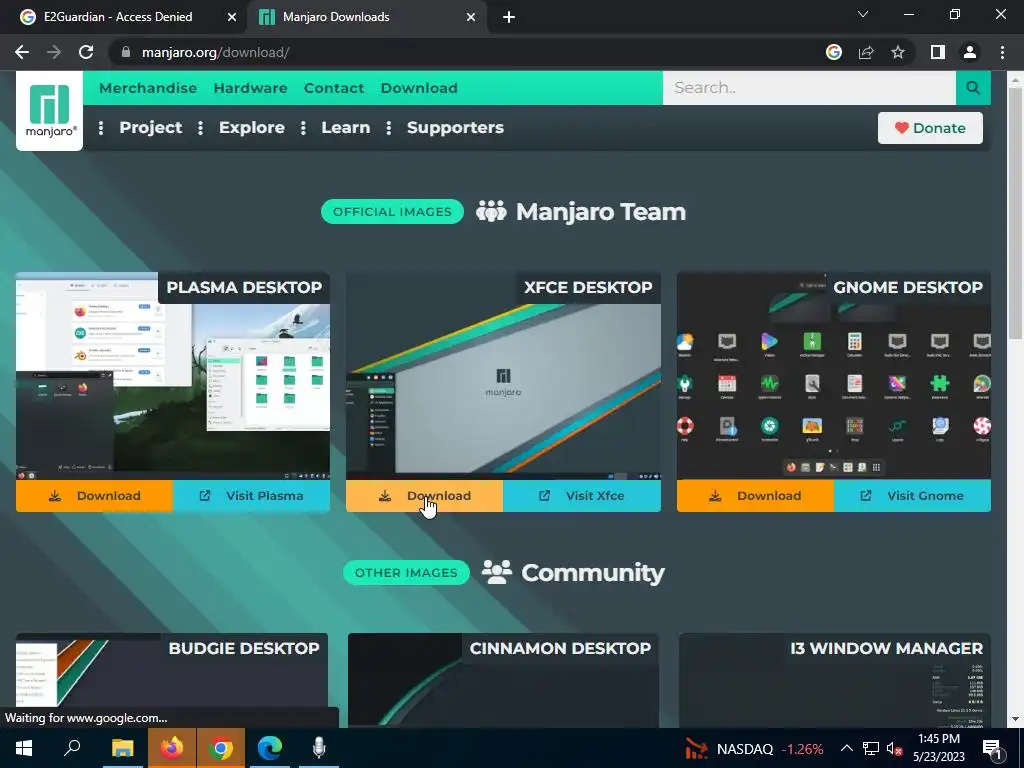Viewport: 1024px width, 768px height.
Task: Close the E2Guardian tab
Action: 231,17
